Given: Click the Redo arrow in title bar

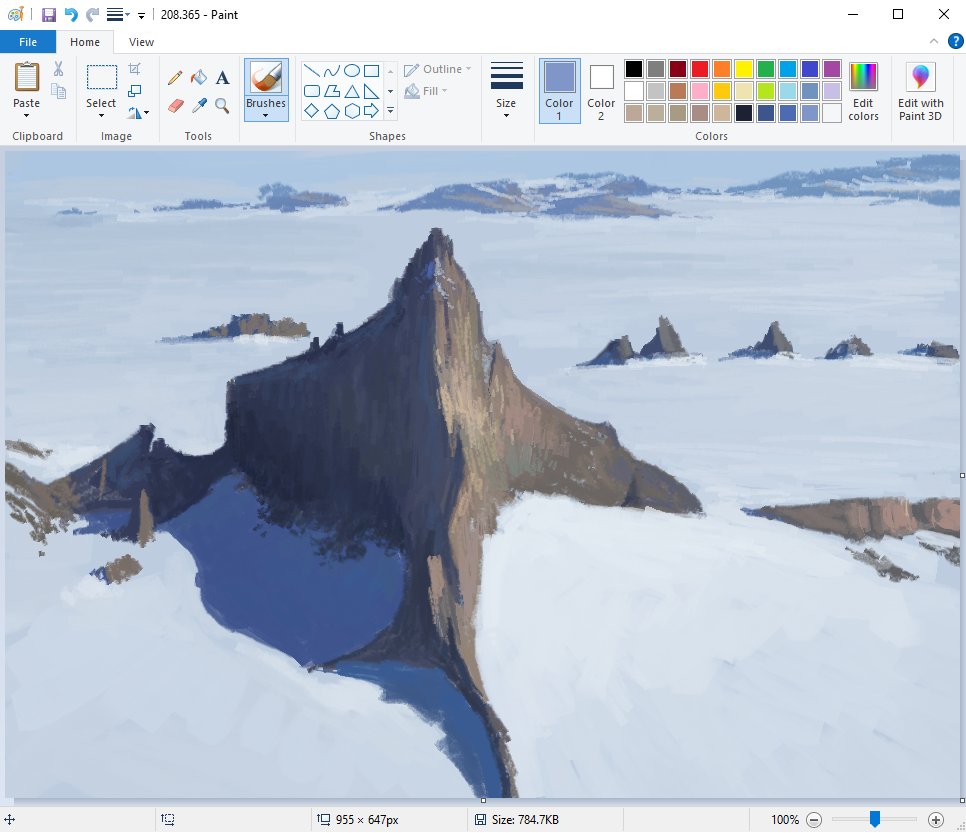Looking at the screenshot, I should [92, 15].
